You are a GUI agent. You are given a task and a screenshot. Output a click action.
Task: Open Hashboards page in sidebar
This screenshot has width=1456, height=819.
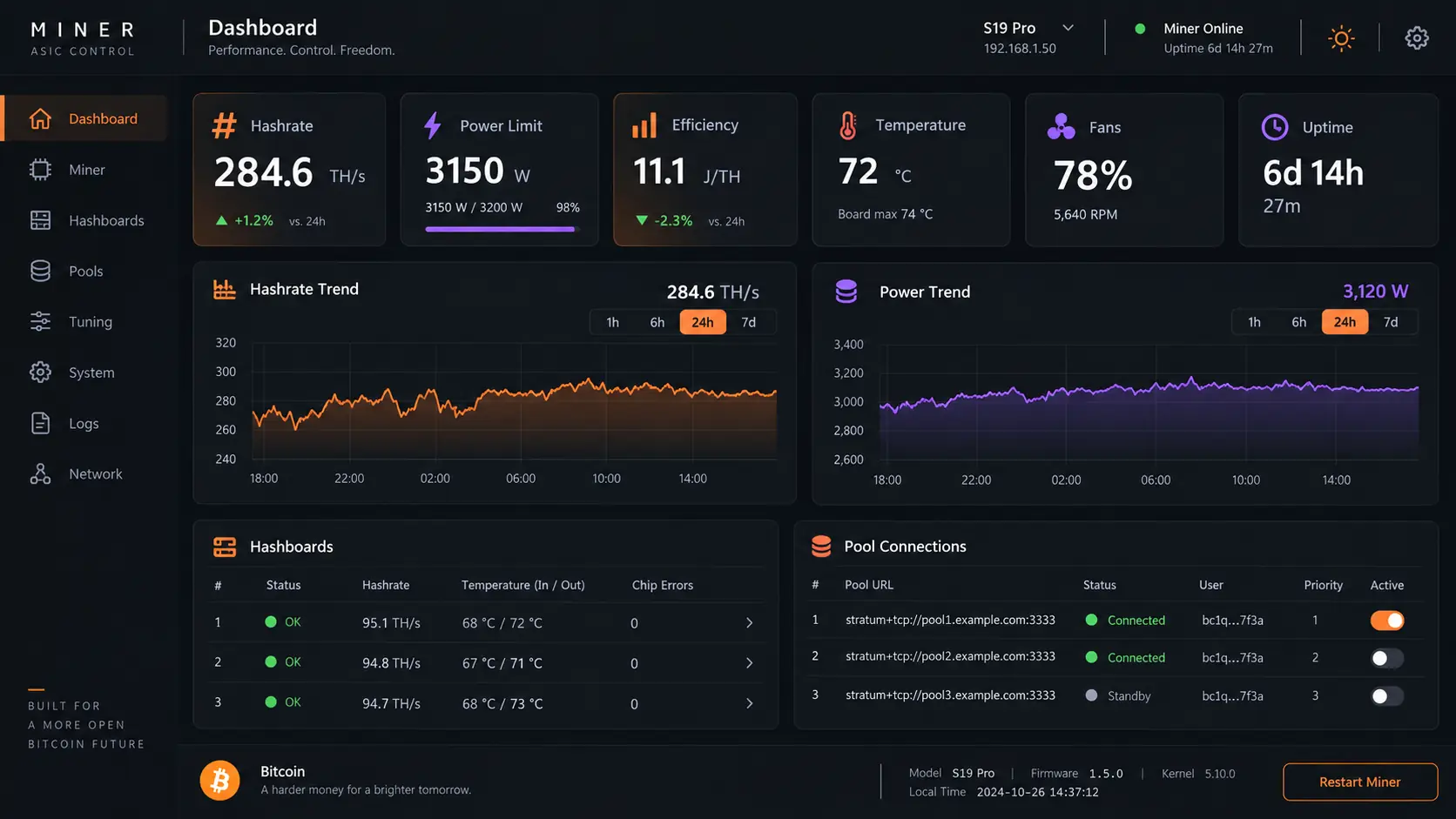pos(85,220)
